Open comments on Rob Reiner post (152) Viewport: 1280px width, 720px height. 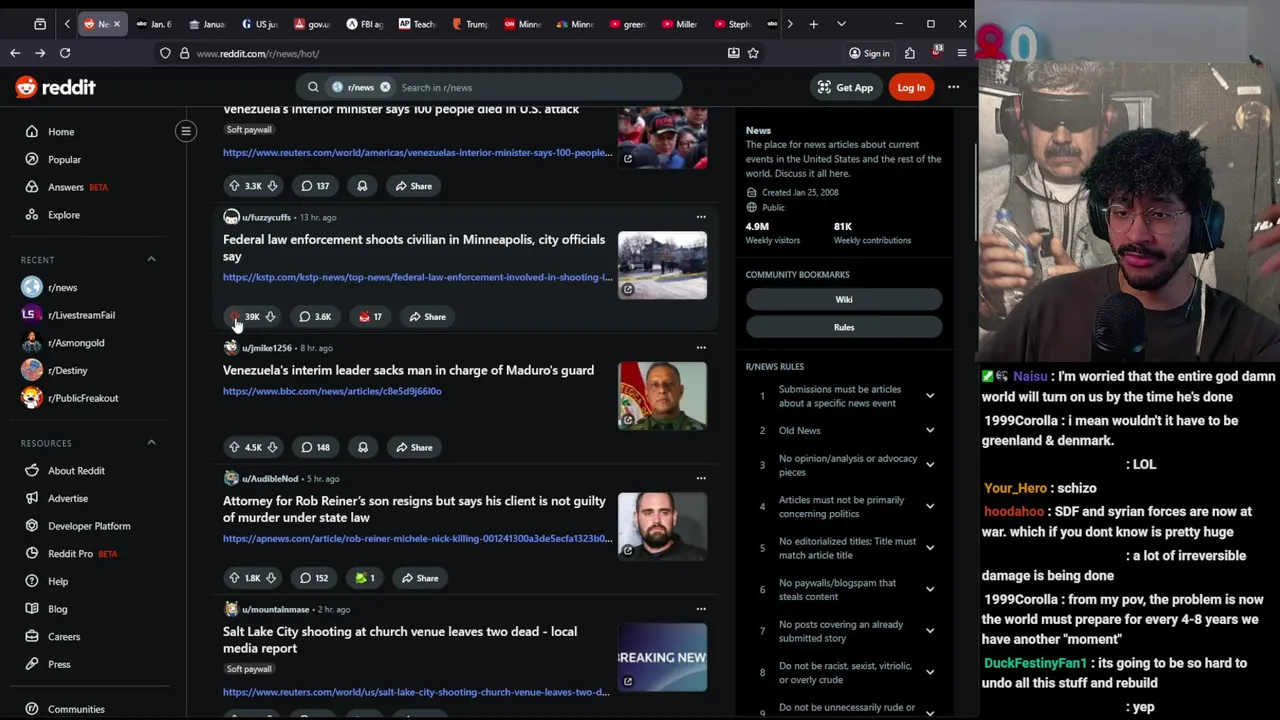pyautogui.click(x=314, y=578)
